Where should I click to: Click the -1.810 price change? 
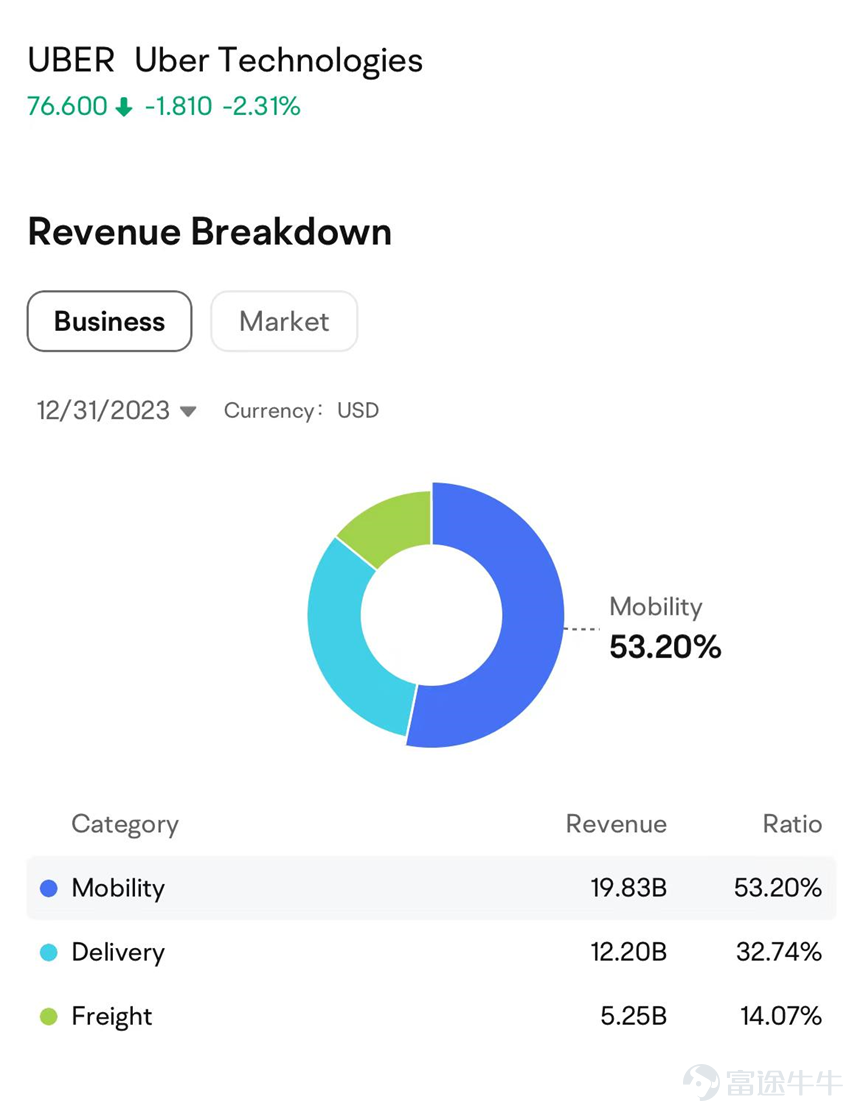(178, 106)
